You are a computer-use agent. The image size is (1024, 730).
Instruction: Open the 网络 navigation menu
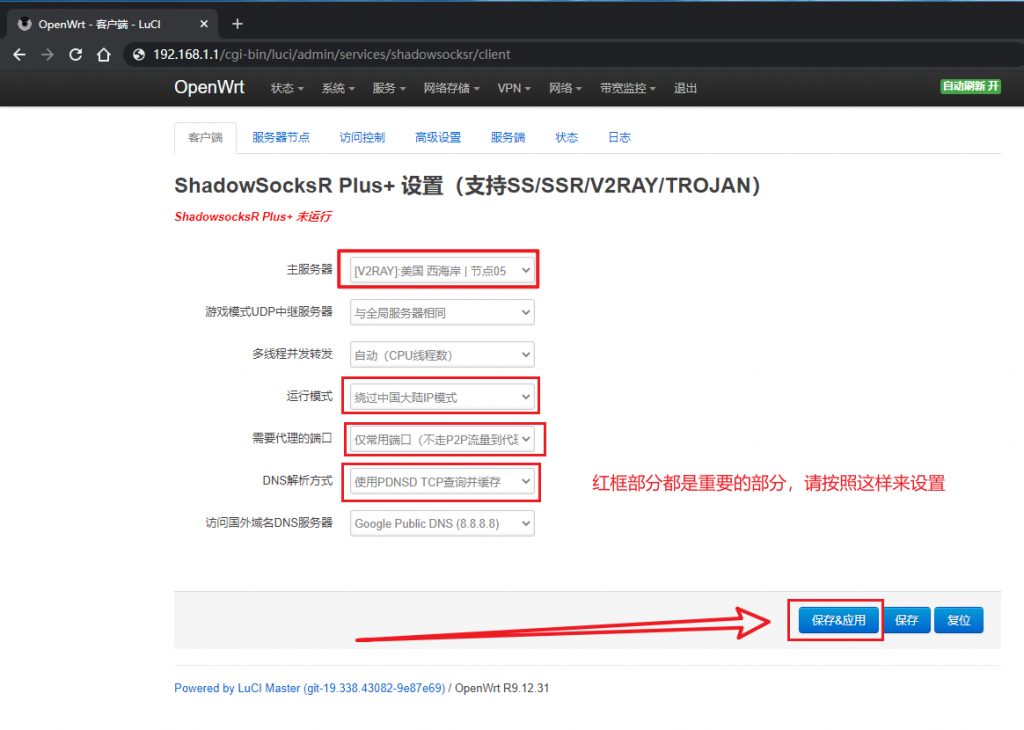tap(566, 88)
